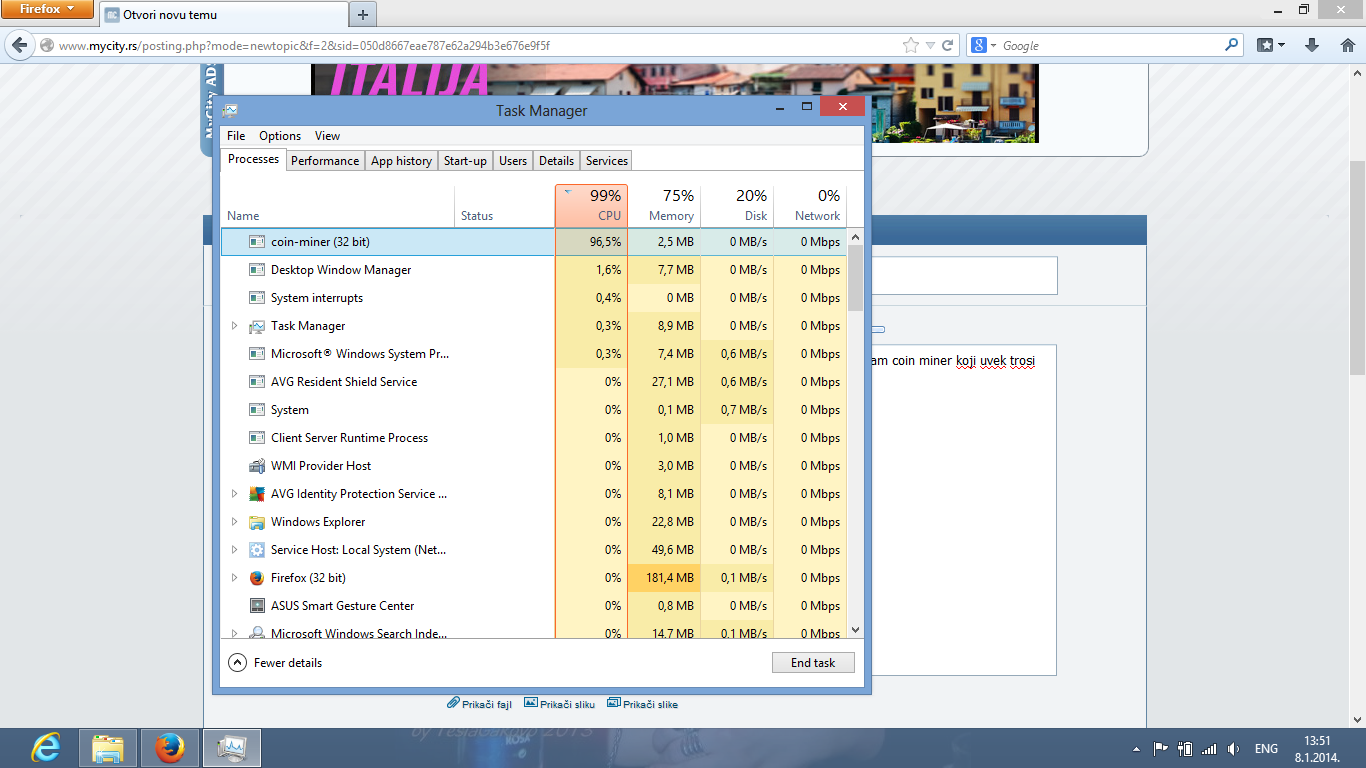Bookmark this page with the star icon

coord(911,45)
